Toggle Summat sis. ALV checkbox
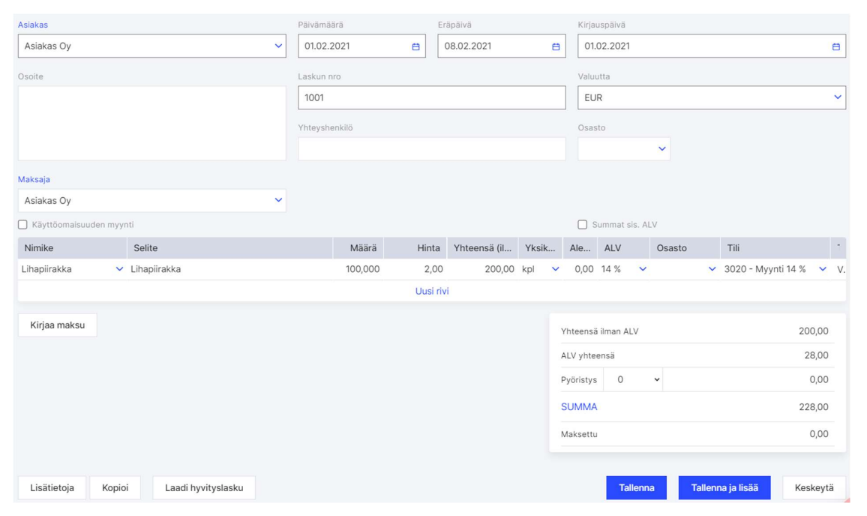Viewport: 867px width, 516px height. (583, 224)
